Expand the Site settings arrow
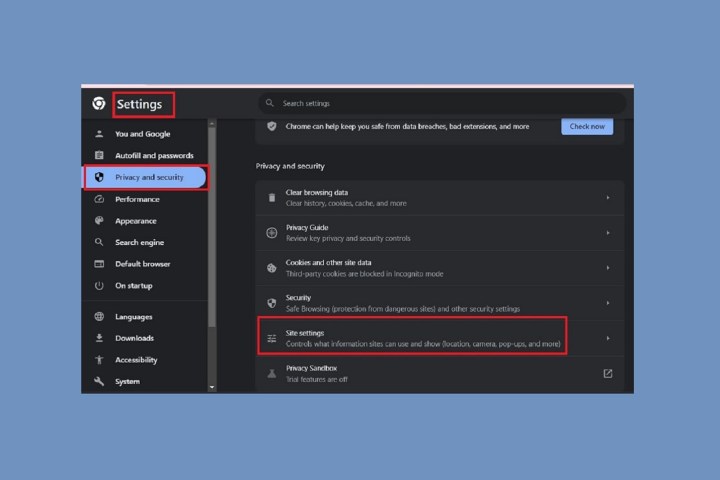The height and width of the screenshot is (480, 720). [608, 338]
